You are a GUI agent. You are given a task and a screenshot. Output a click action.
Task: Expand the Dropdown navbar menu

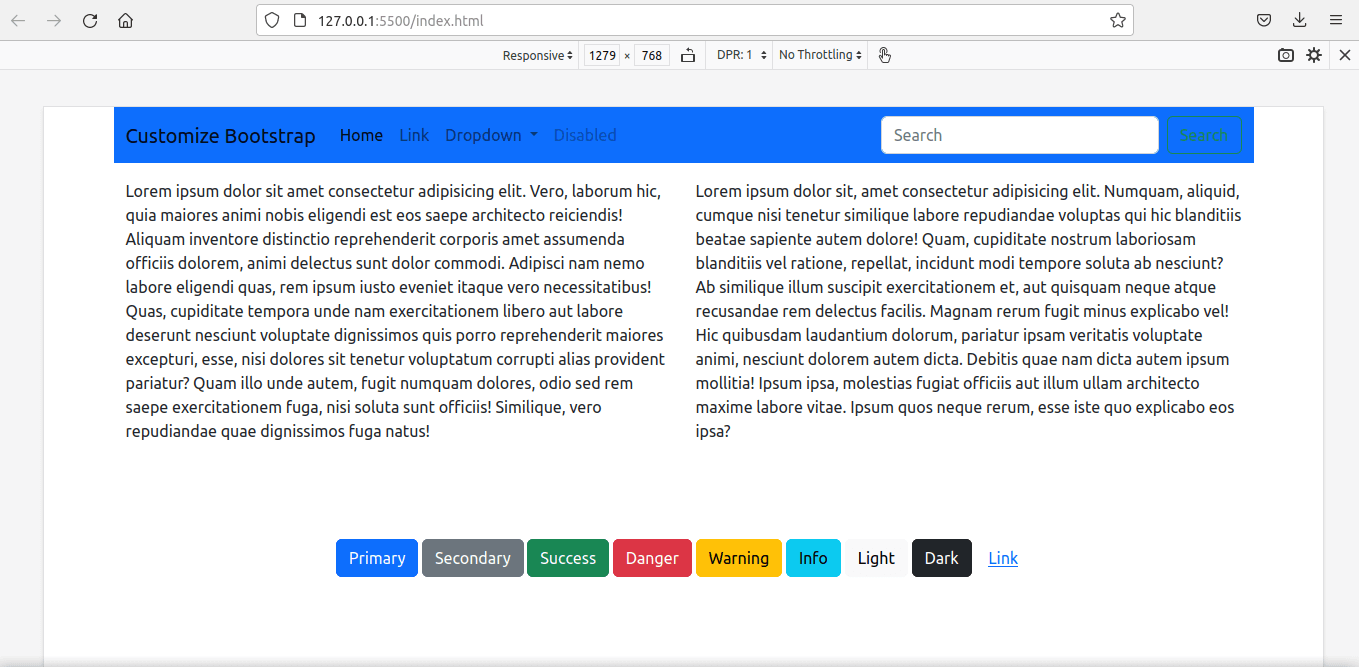(491, 135)
